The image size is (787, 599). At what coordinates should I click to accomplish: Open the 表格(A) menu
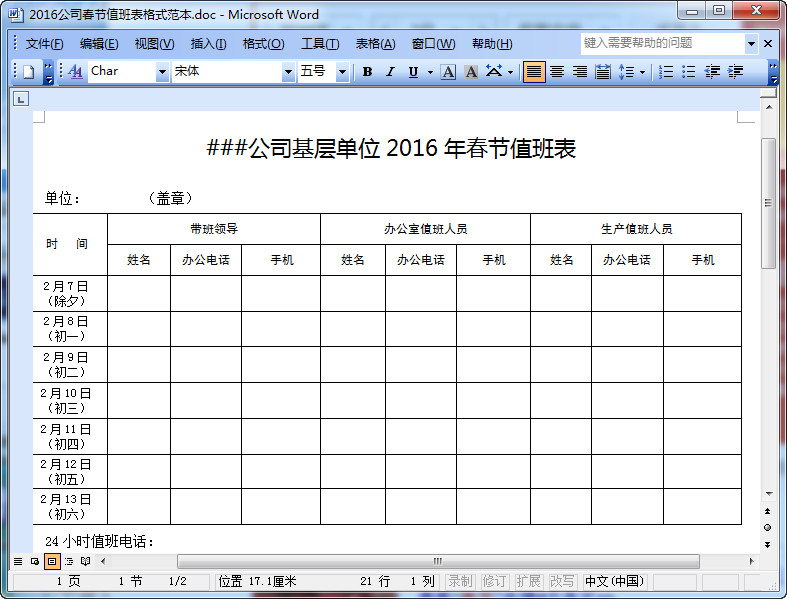click(375, 44)
